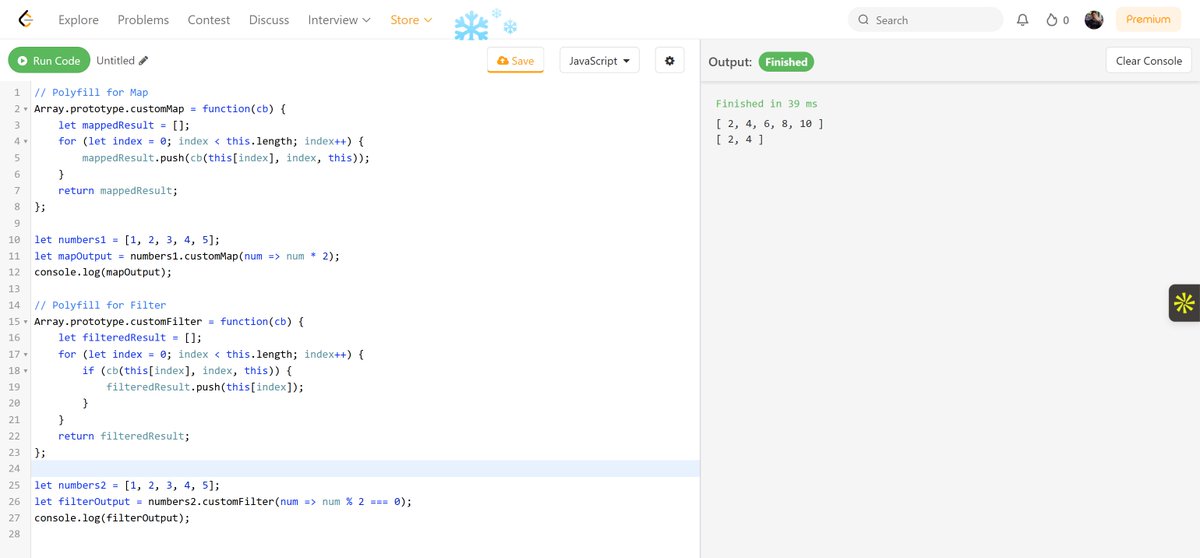Click 'let mappedResult = [];' line
Image resolution: width=1200 pixels, height=558 pixels.
click(x=124, y=125)
